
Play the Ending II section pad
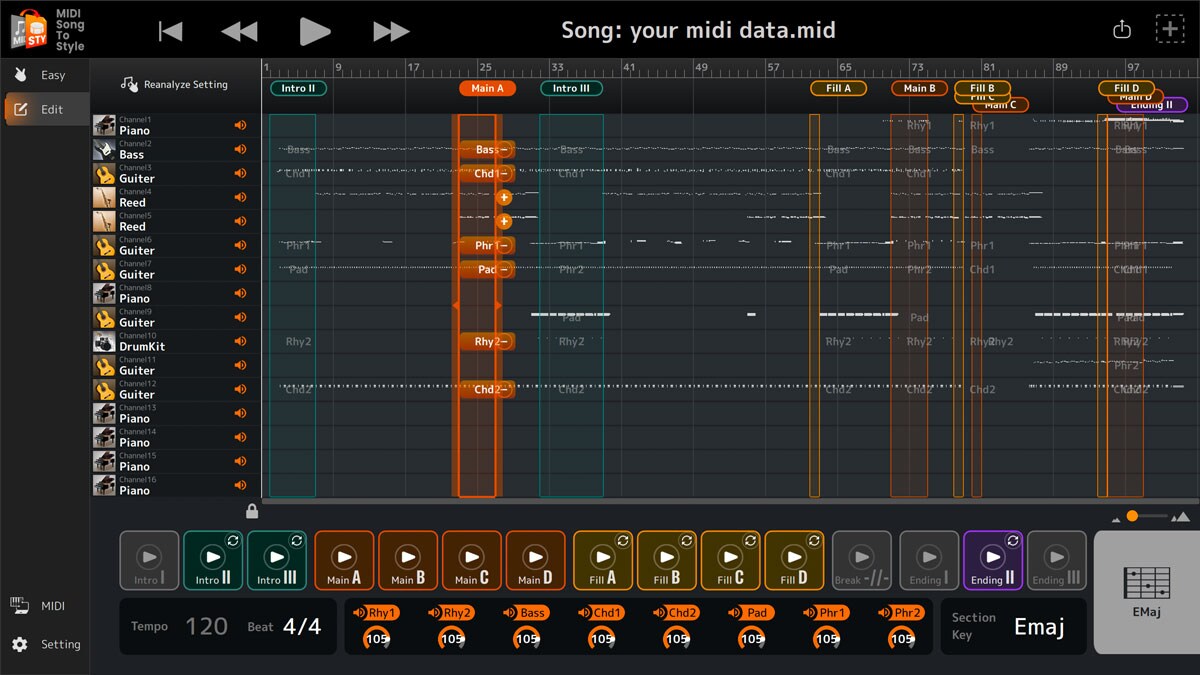click(x=992, y=560)
